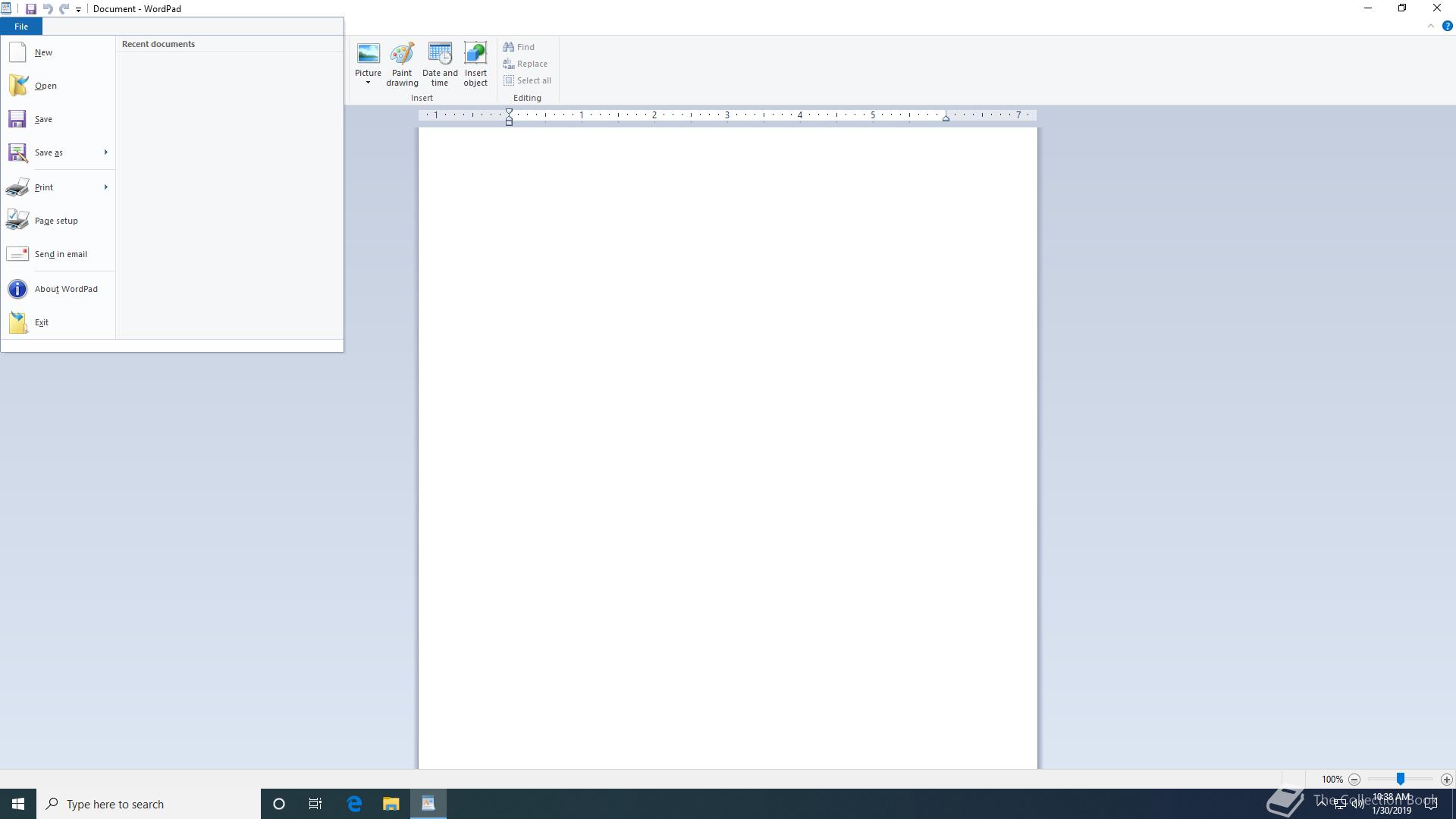Click the Replace button in Editing group
1456x819 pixels.
tap(525, 64)
